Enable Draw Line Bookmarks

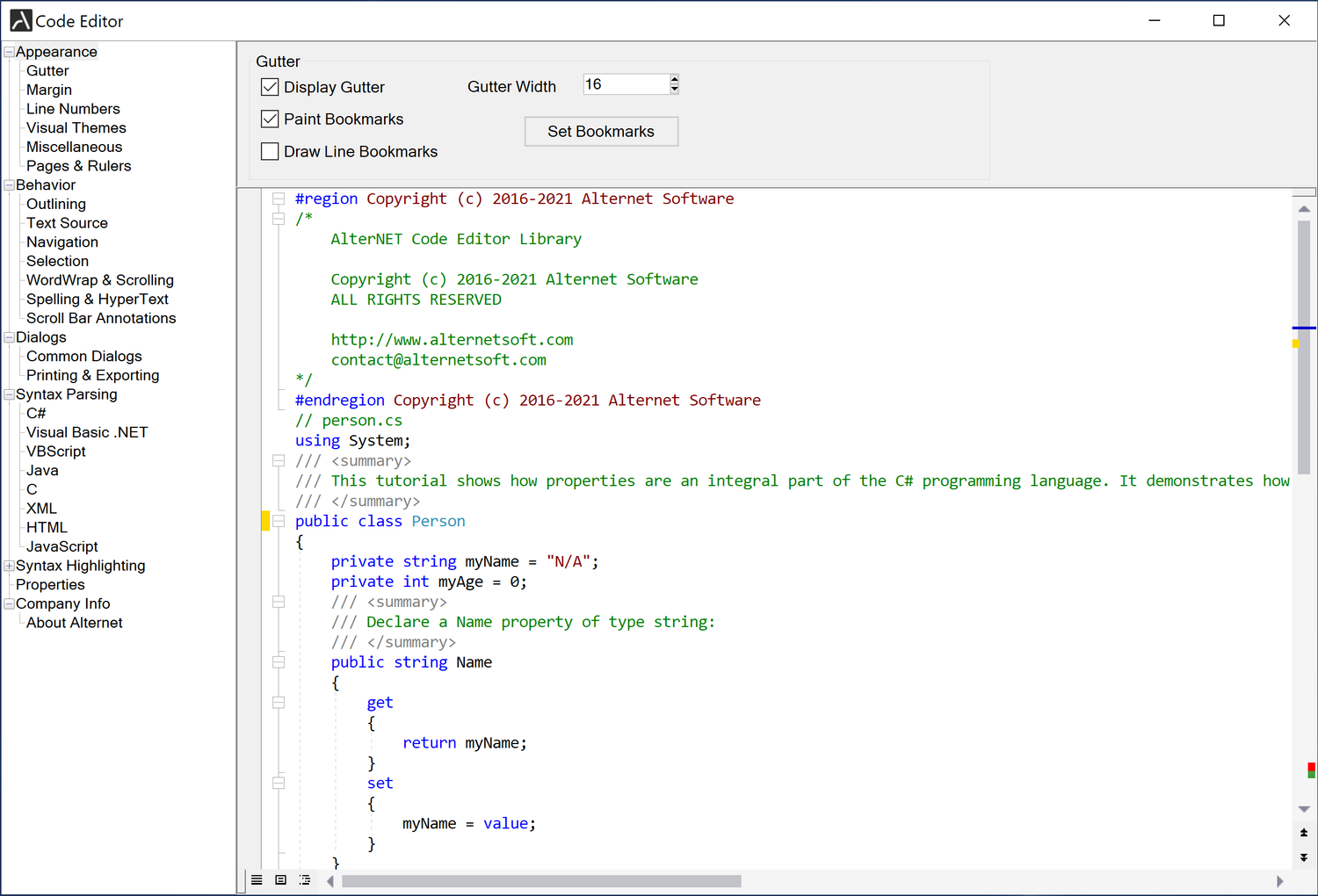tap(270, 151)
